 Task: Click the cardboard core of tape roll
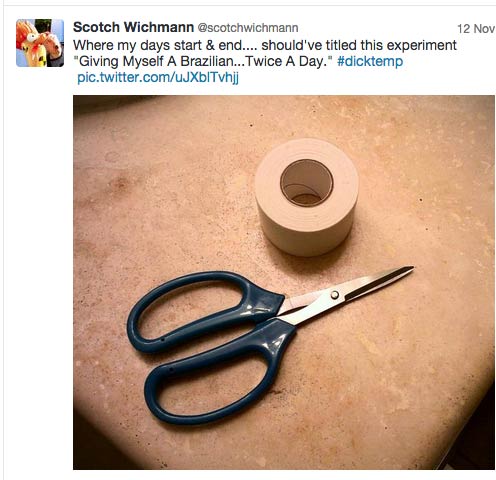pyautogui.click(x=307, y=183)
